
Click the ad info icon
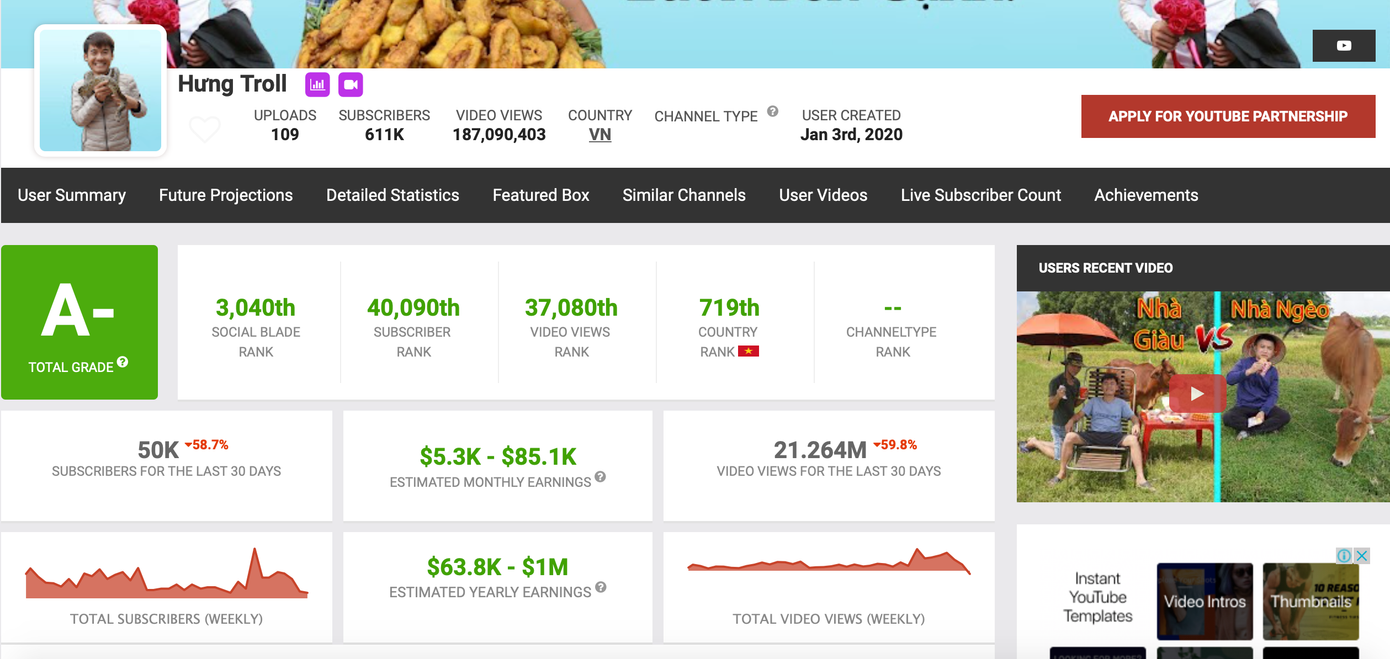[x=1344, y=556]
